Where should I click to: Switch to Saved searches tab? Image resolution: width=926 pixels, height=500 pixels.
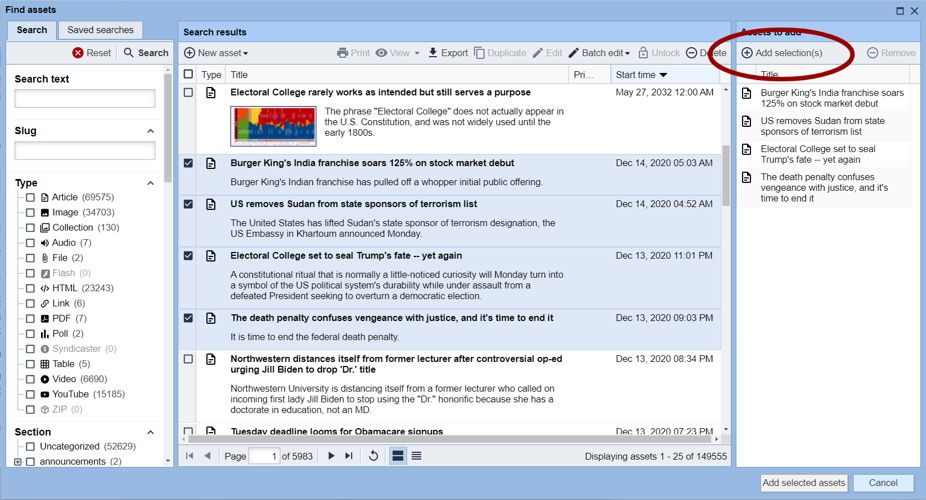(x=100, y=30)
